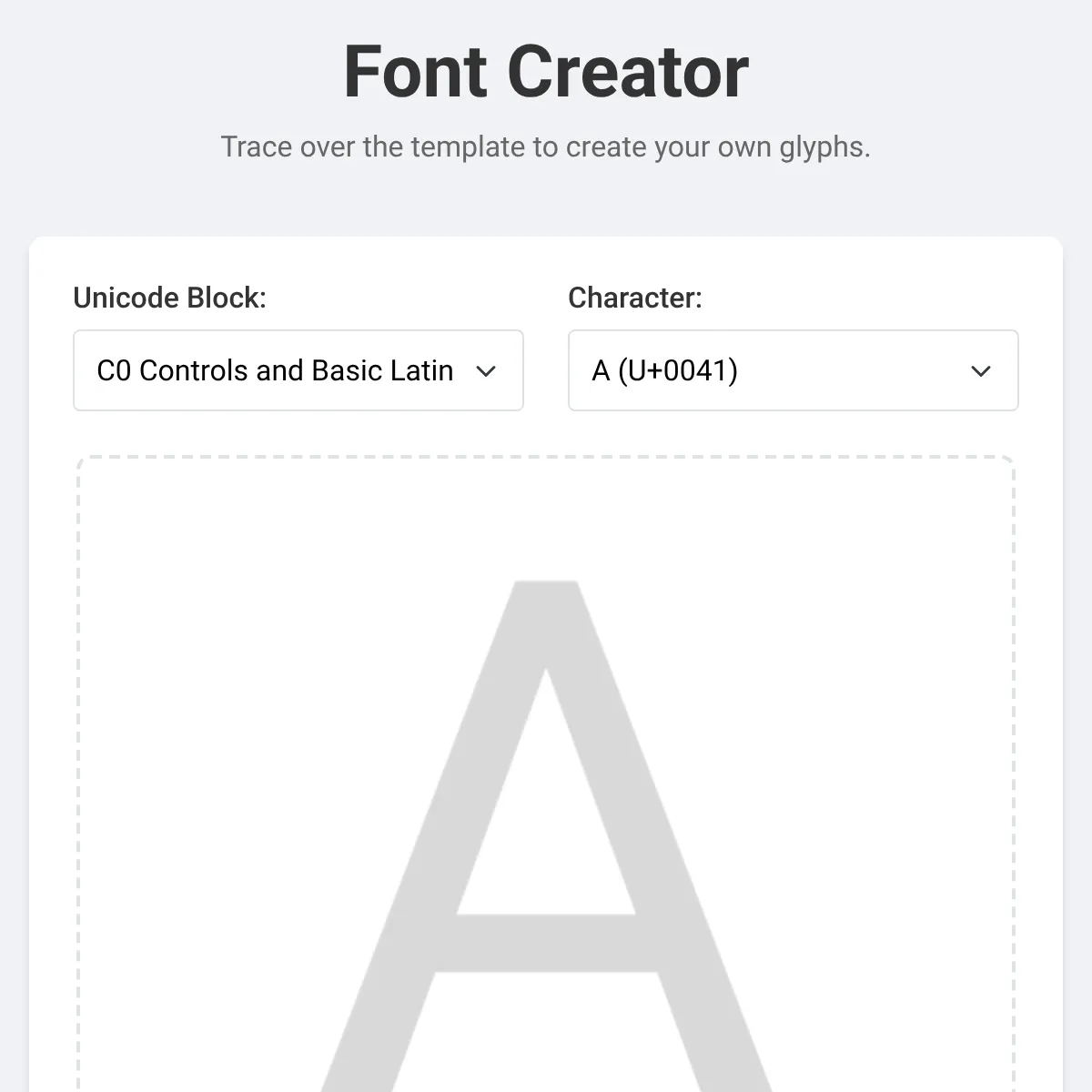Click blank canvas space above the letter A

pos(546,519)
